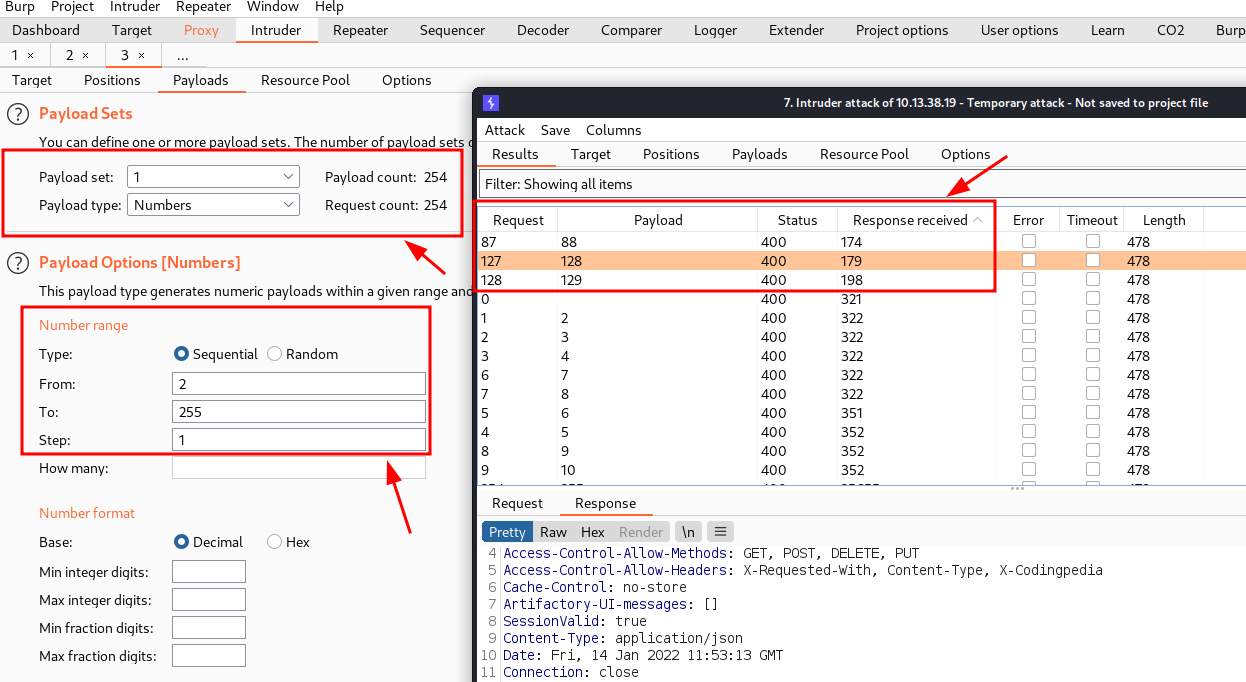This screenshot has width=1246, height=682.
Task: Switch response view to Raw
Action: pyautogui.click(x=553, y=532)
